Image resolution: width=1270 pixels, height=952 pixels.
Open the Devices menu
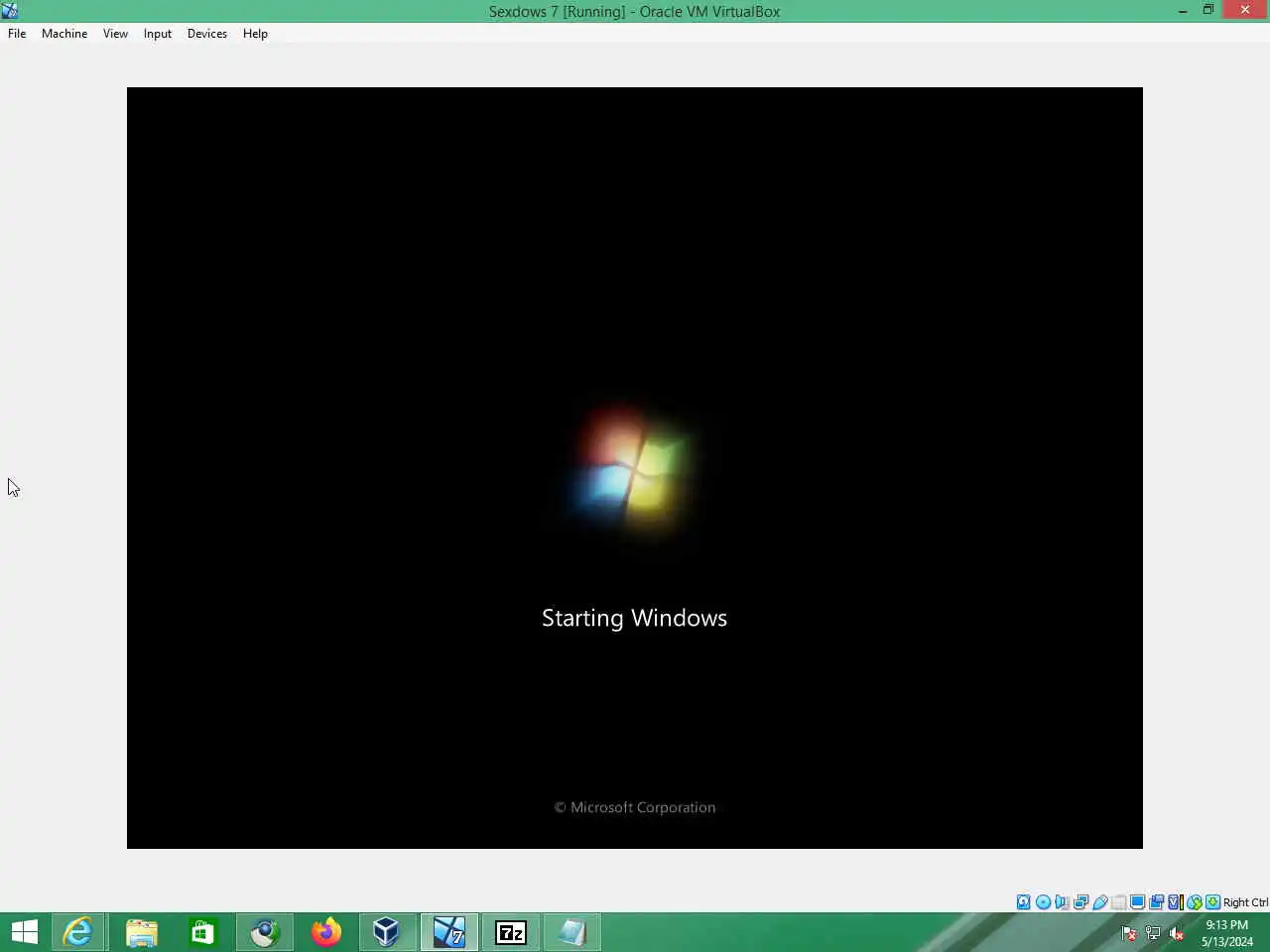206,33
